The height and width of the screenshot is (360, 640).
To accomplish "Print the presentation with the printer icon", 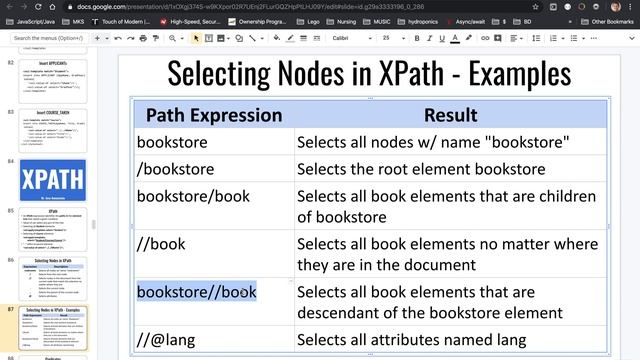I will 143,38.
